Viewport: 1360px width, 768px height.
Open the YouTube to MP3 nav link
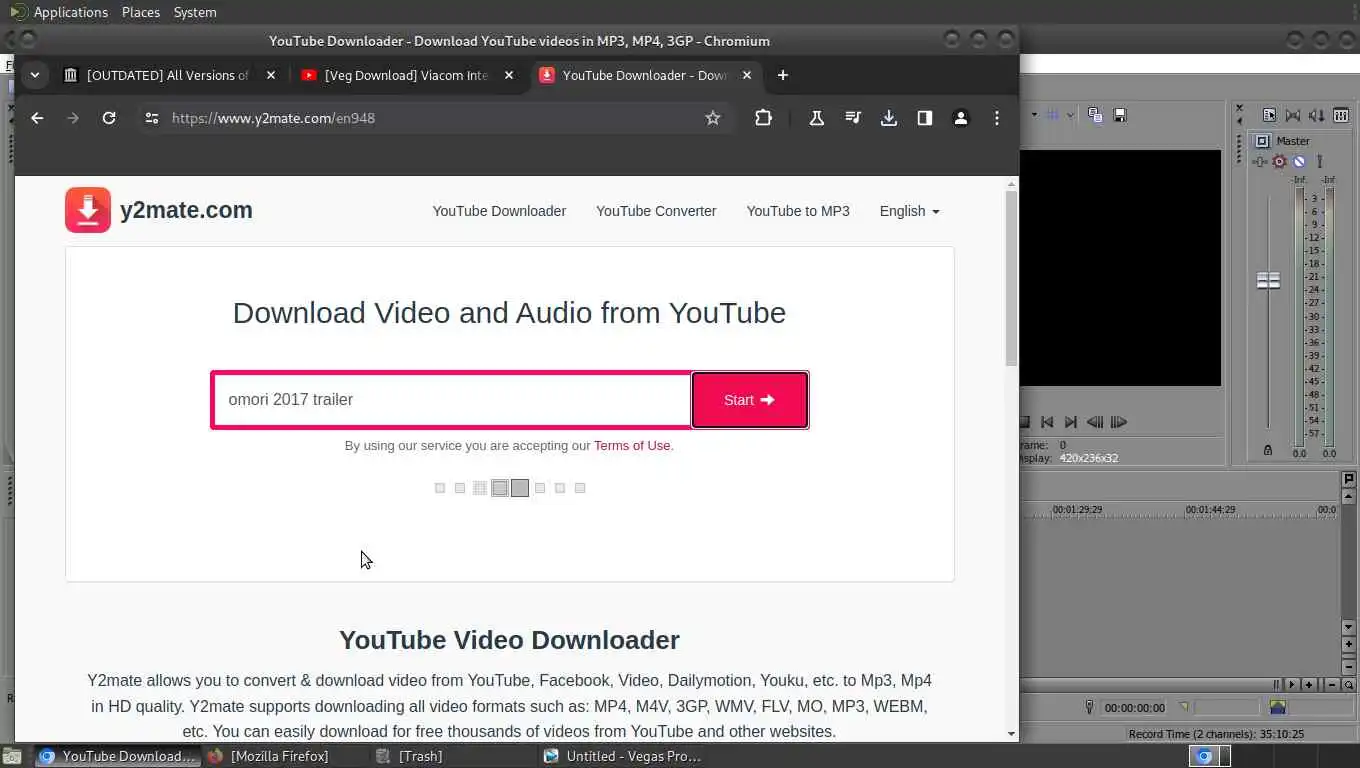click(x=798, y=211)
